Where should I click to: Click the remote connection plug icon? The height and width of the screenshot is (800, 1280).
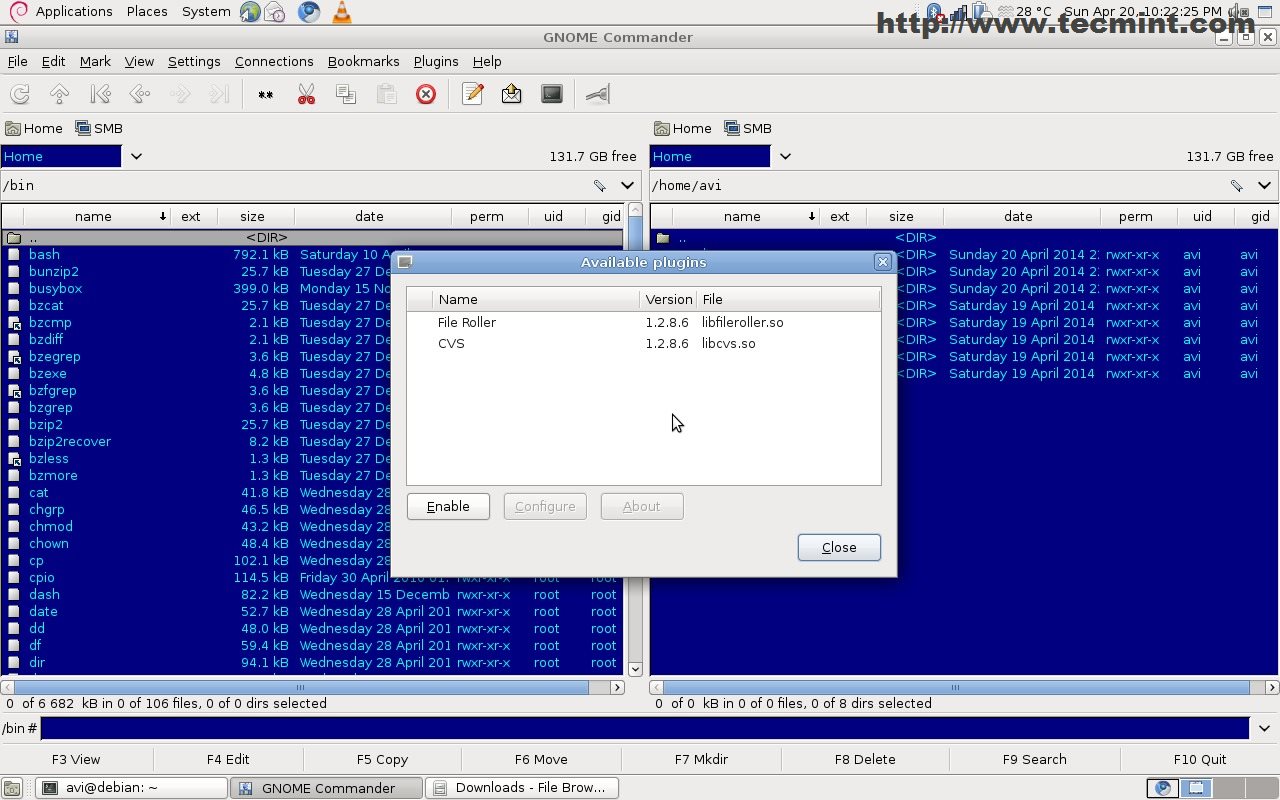pos(598,94)
